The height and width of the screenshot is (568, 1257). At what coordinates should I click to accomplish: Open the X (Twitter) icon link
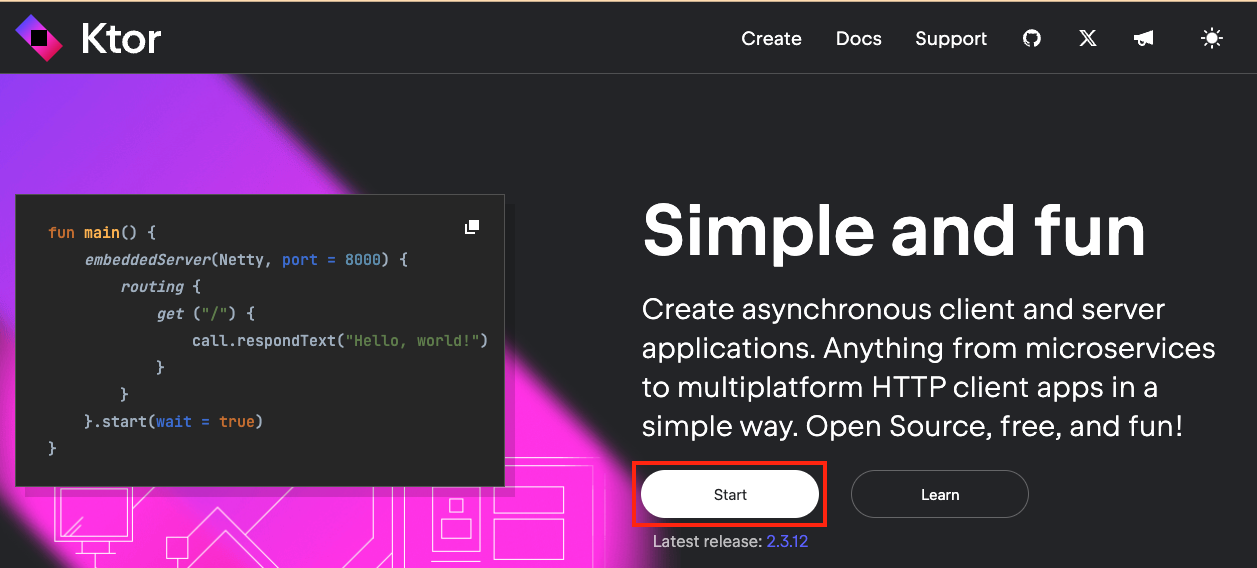(1088, 38)
